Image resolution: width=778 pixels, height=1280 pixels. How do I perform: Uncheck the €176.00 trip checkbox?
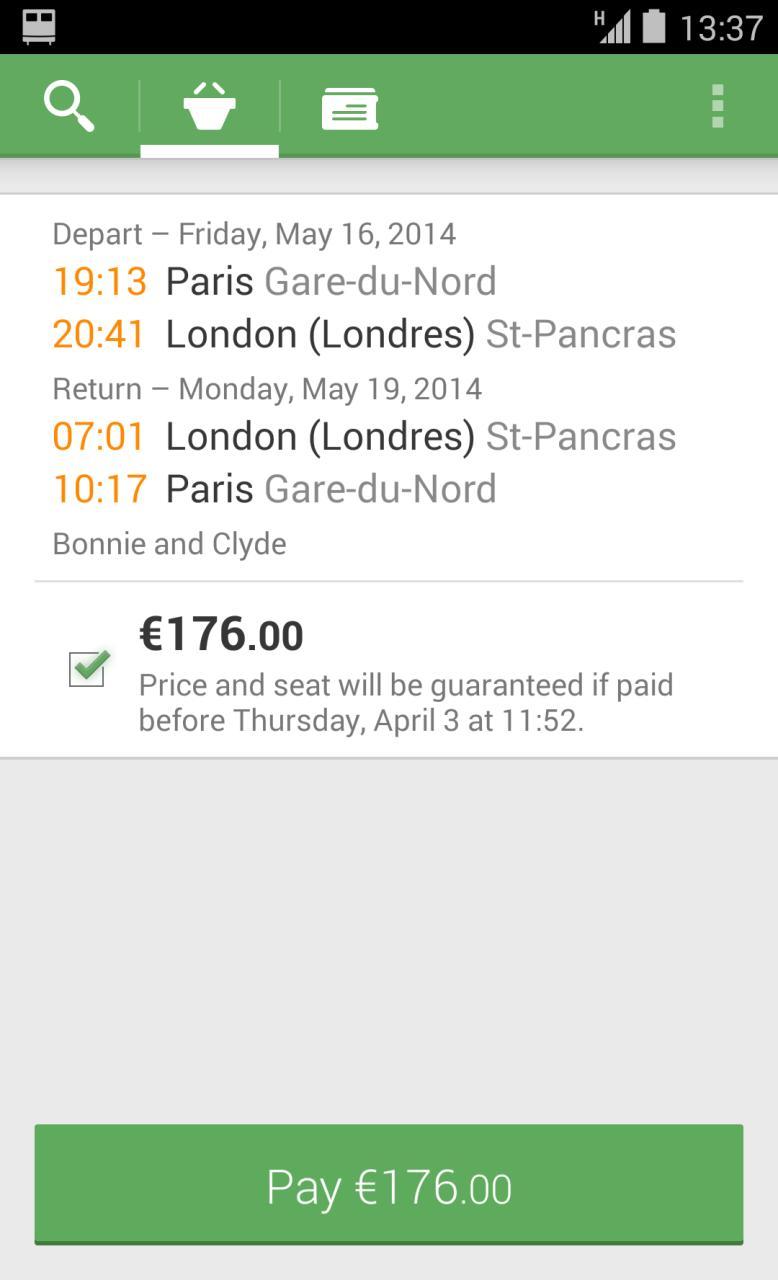pyautogui.click(x=88, y=668)
